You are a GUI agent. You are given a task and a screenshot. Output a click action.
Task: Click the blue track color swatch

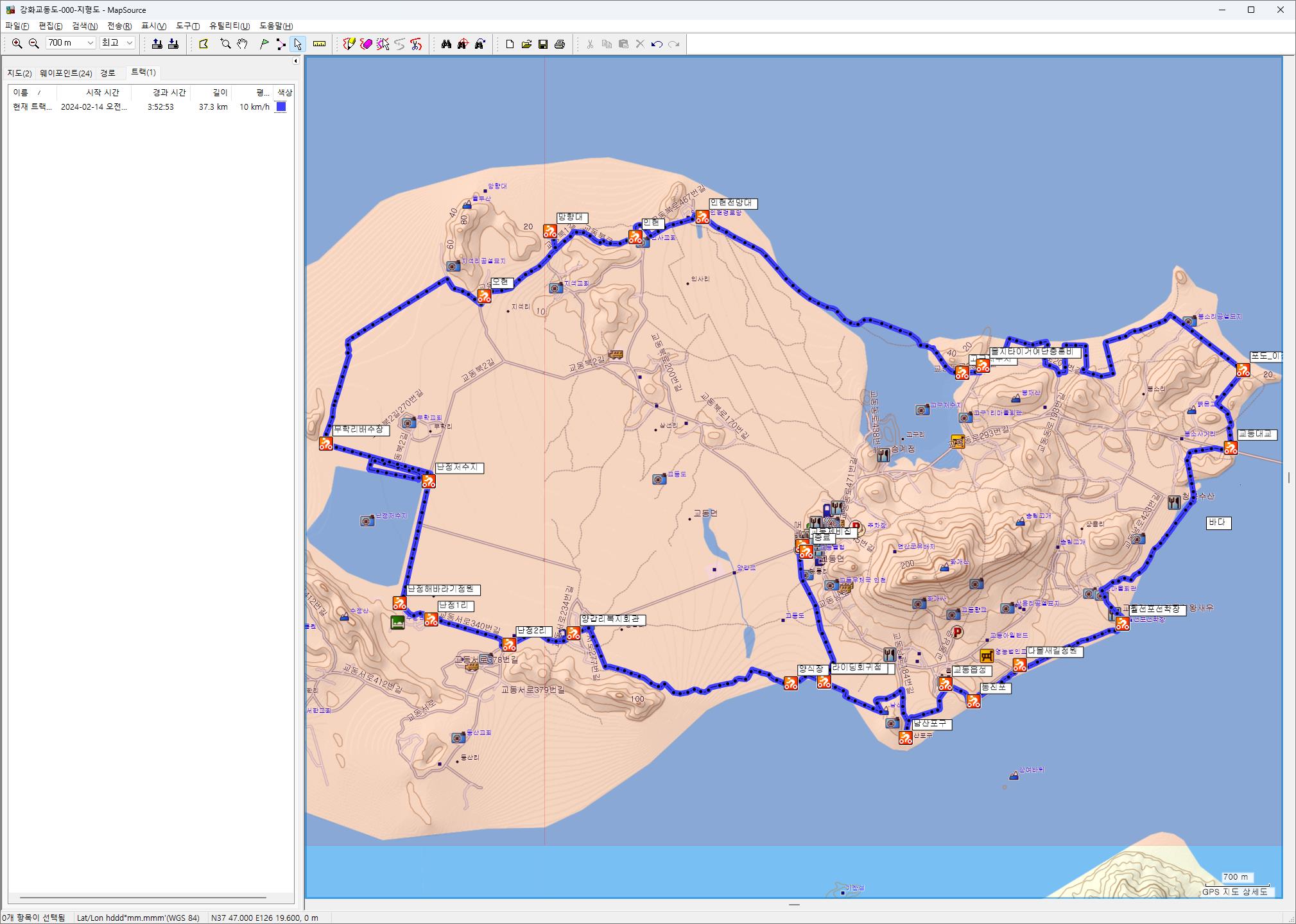(281, 107)
